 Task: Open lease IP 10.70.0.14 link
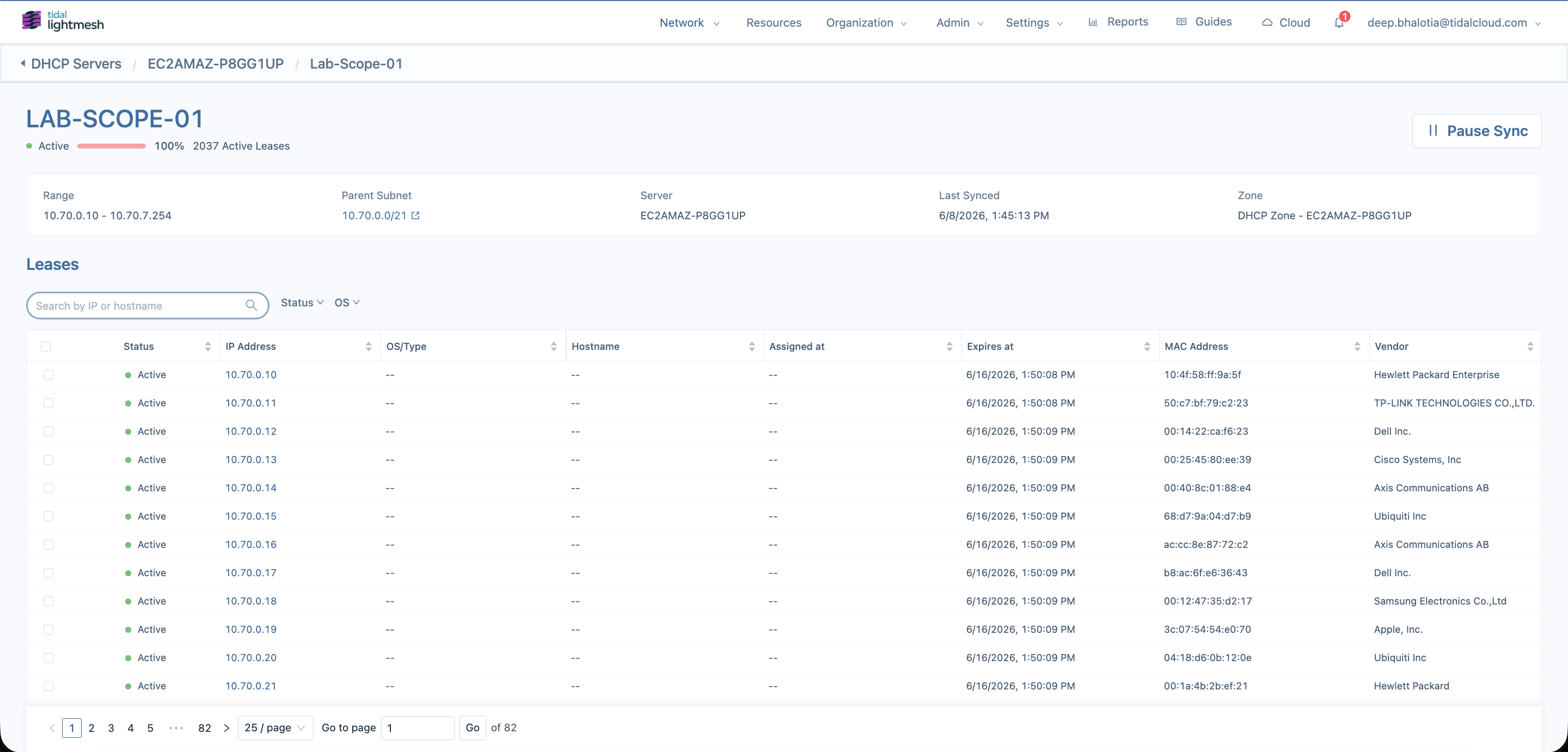coord(251,488)
